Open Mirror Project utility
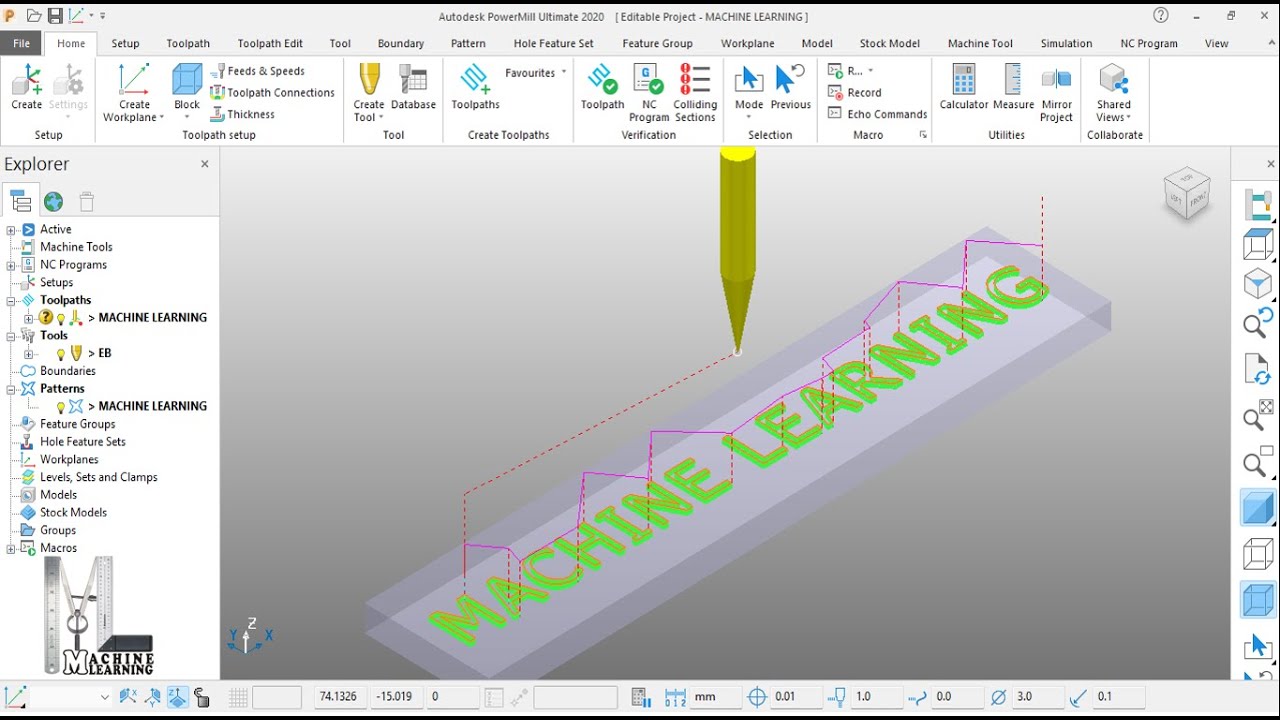Viewport: 1280px width, 720px height. [x=1056, y=92]
